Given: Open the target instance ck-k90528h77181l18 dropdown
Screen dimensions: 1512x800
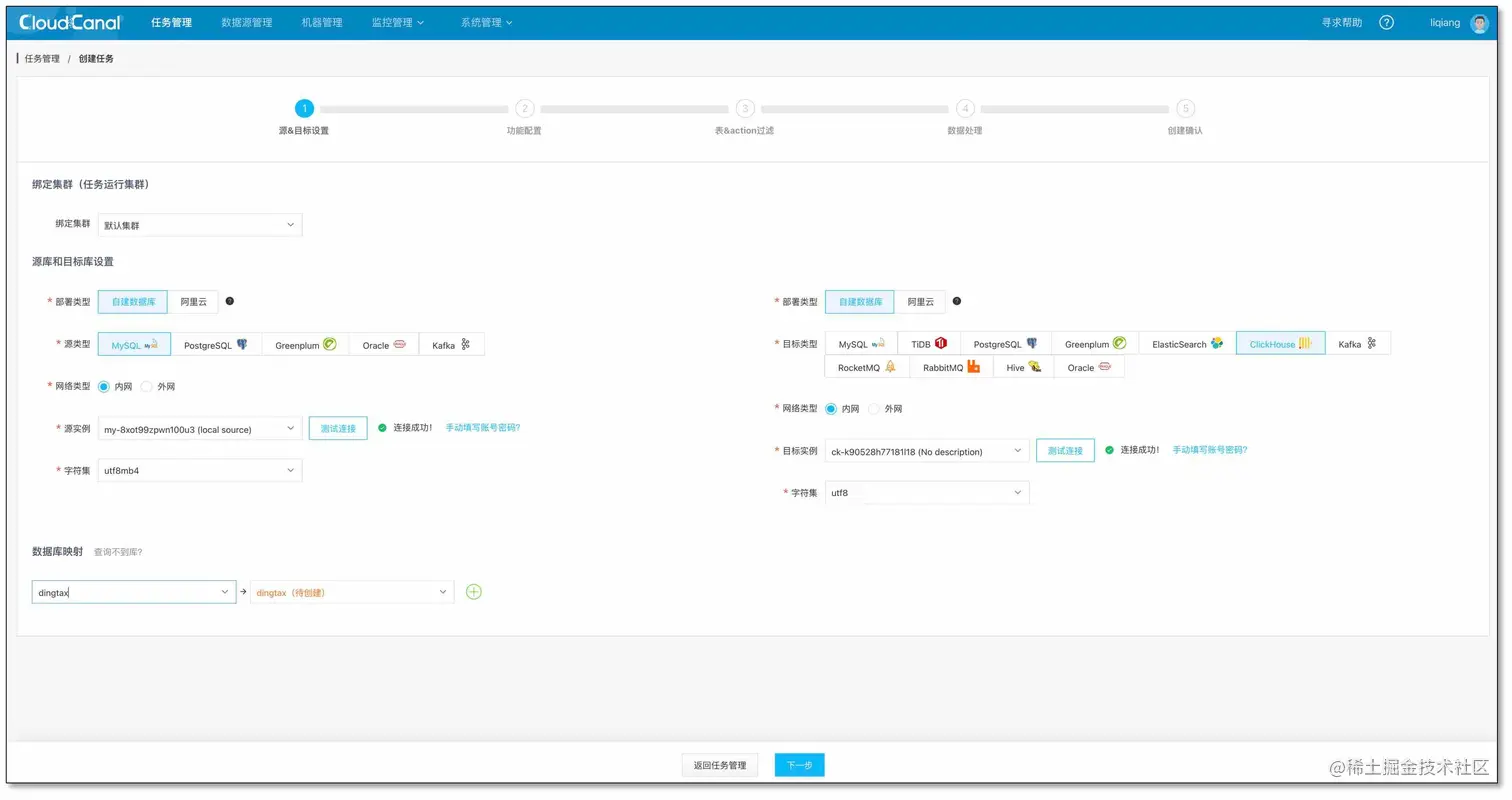Looking at the screenshot, I should pyautogui.click(x=927, y=451).
